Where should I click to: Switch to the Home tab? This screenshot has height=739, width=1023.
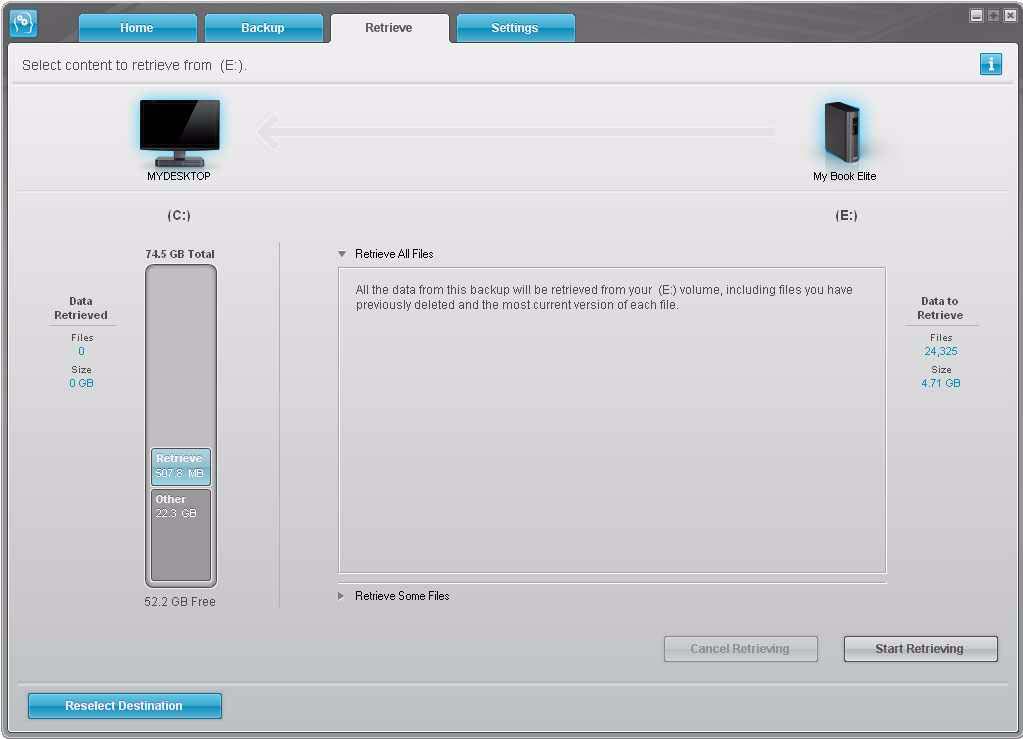click(137, 27)
